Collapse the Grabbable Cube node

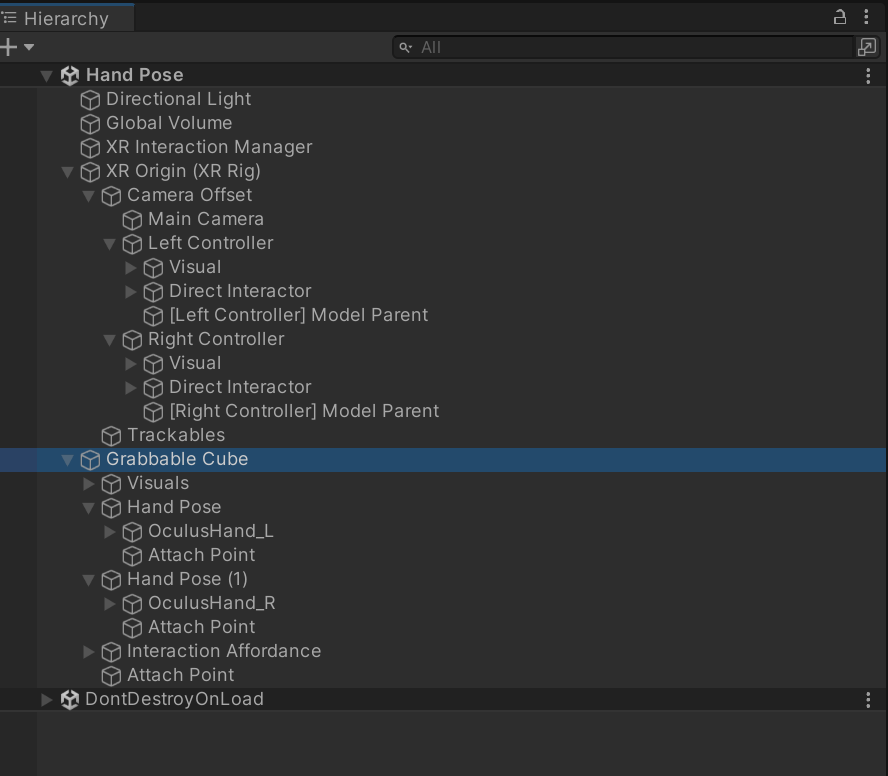pos(67,460)
